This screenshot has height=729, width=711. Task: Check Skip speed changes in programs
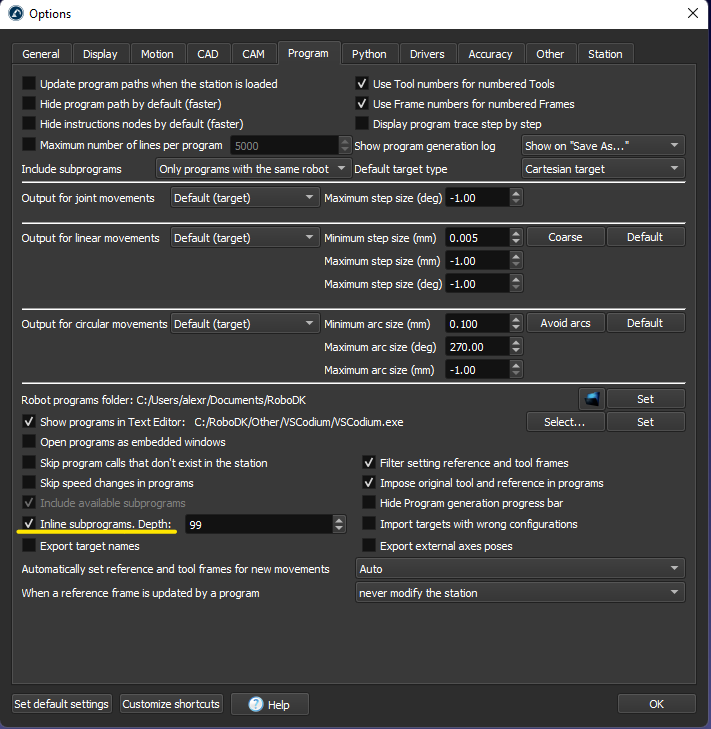tap(29, 483)
